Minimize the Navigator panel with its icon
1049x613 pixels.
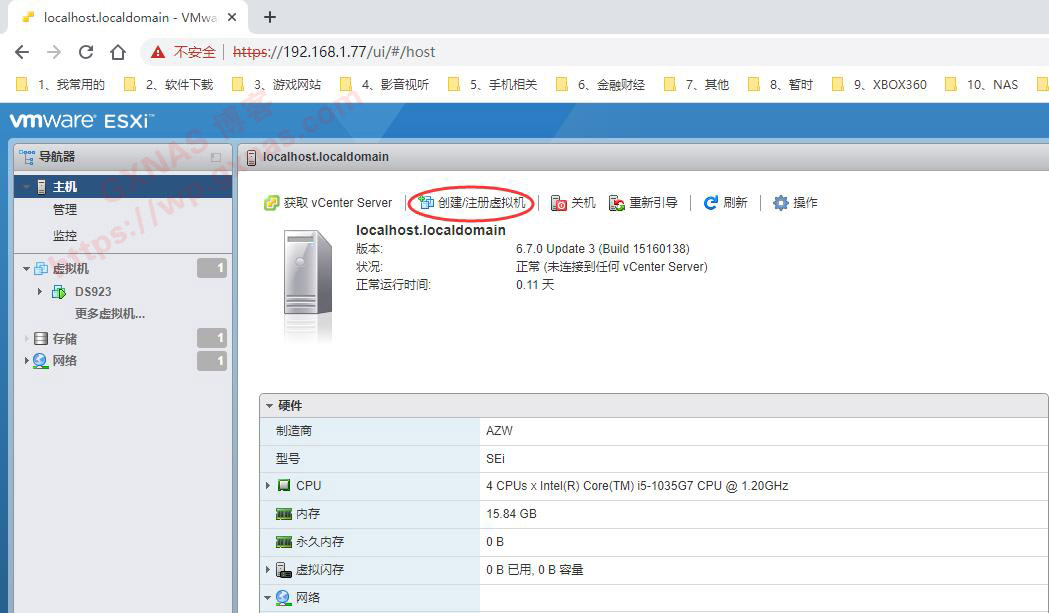click(216, 158)
